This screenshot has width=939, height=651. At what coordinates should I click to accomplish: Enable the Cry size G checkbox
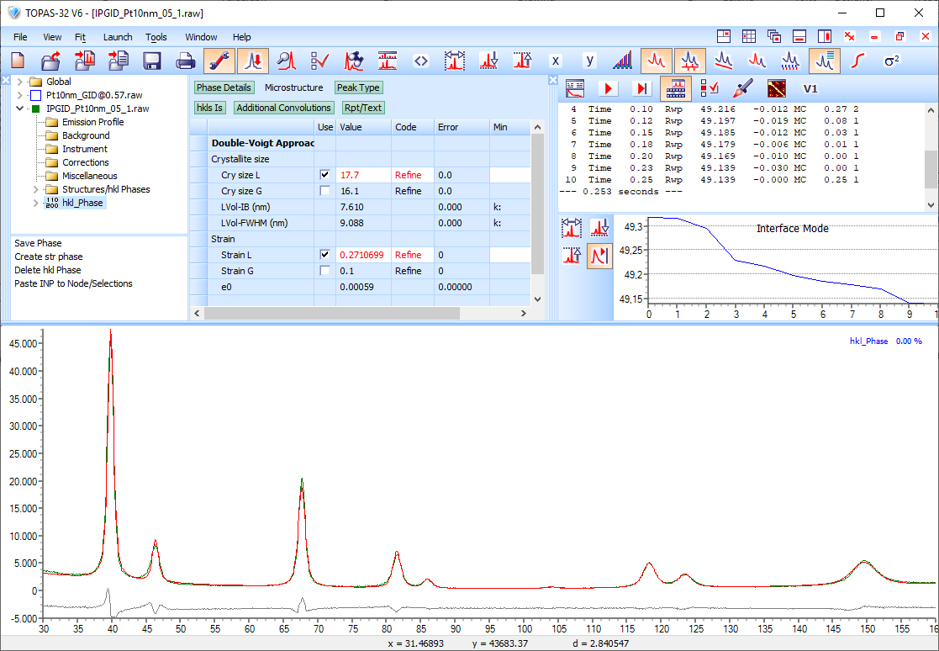(x=325, y=191)
